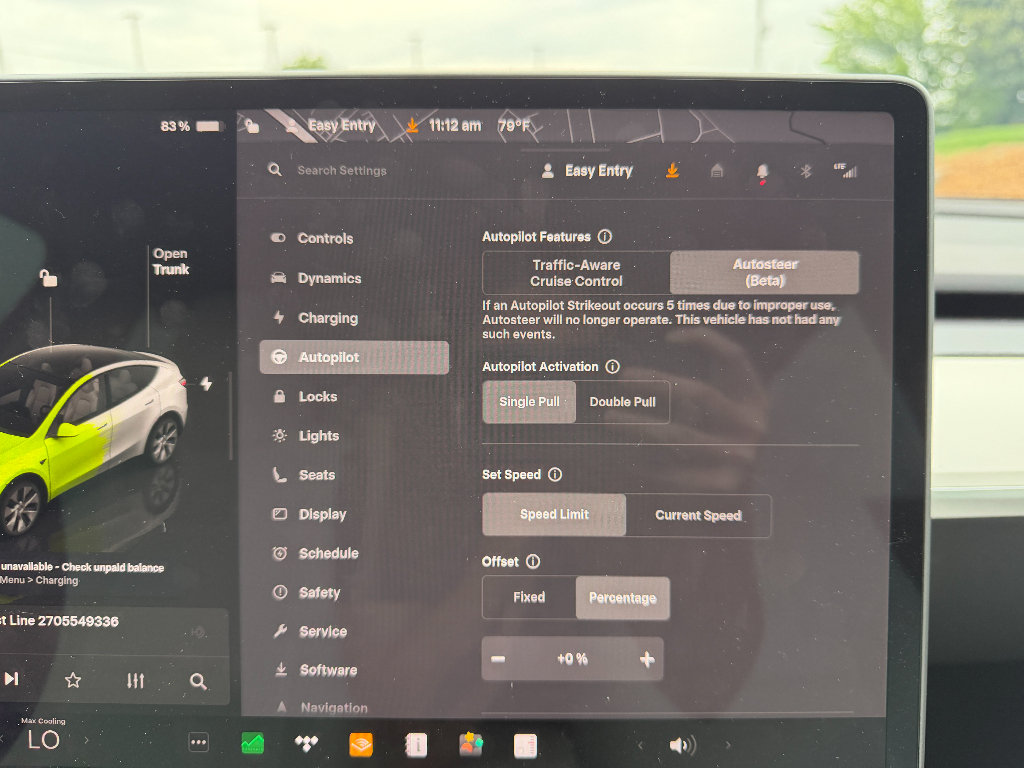
Task: Select Percentage offset mode
Action: [622, 598]
